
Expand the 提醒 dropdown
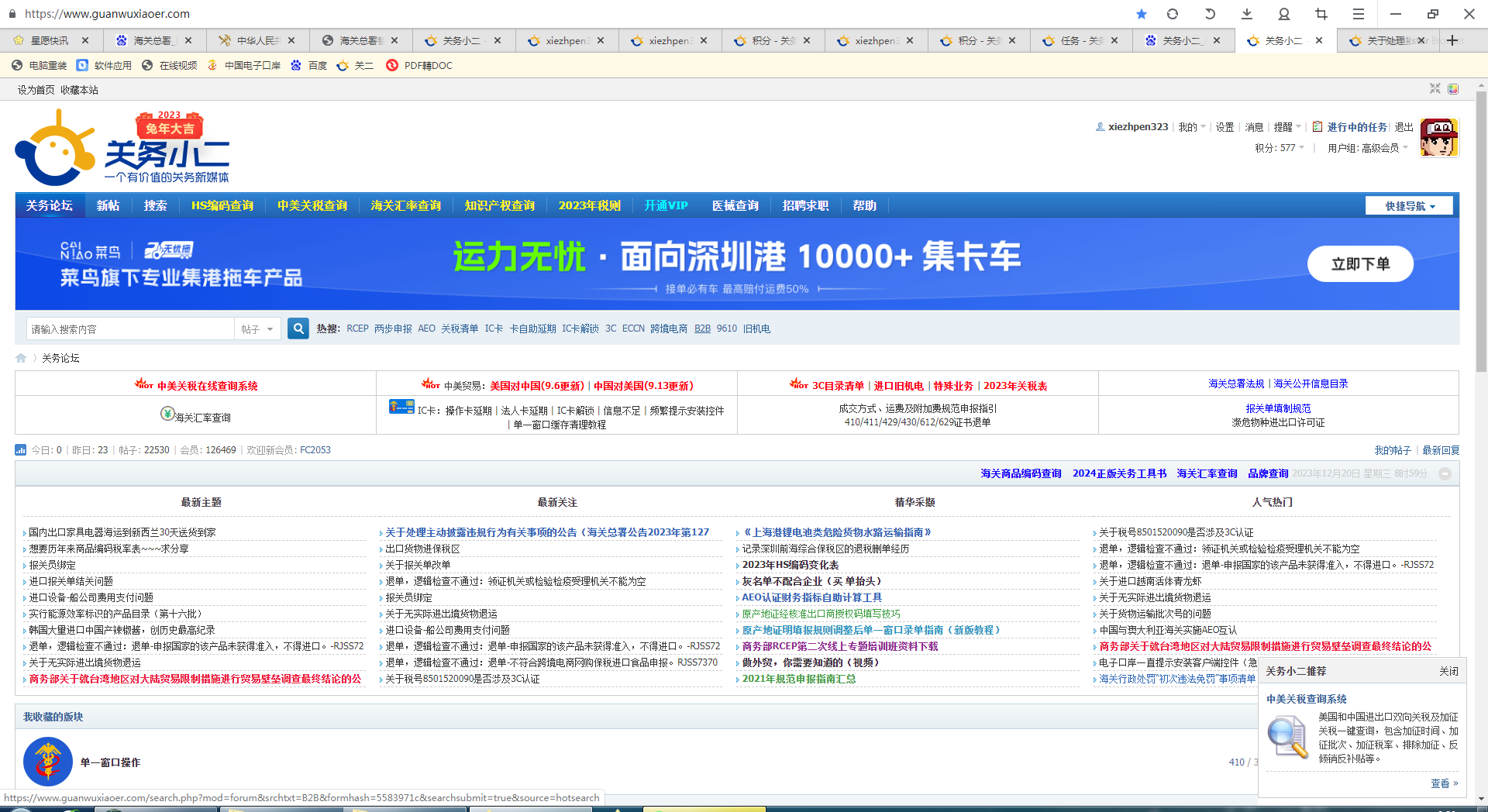(x=1288, y=127)
